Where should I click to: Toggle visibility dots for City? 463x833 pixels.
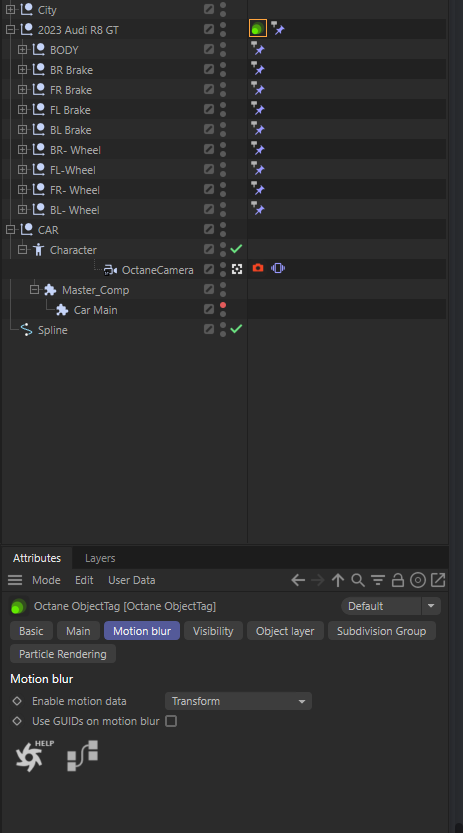click(x=223, y=10)
